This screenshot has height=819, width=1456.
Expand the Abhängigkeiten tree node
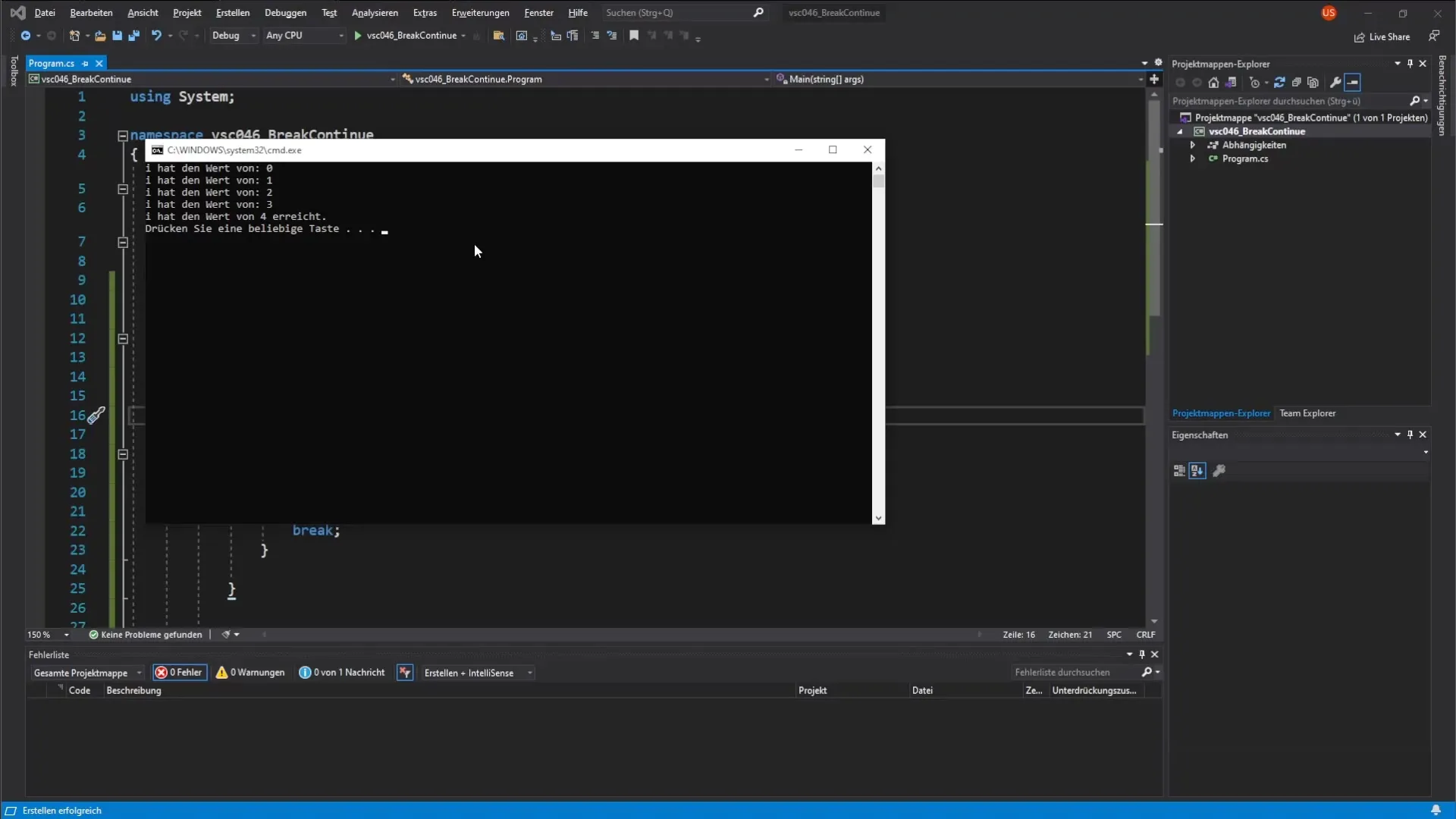click(1193, 145)
